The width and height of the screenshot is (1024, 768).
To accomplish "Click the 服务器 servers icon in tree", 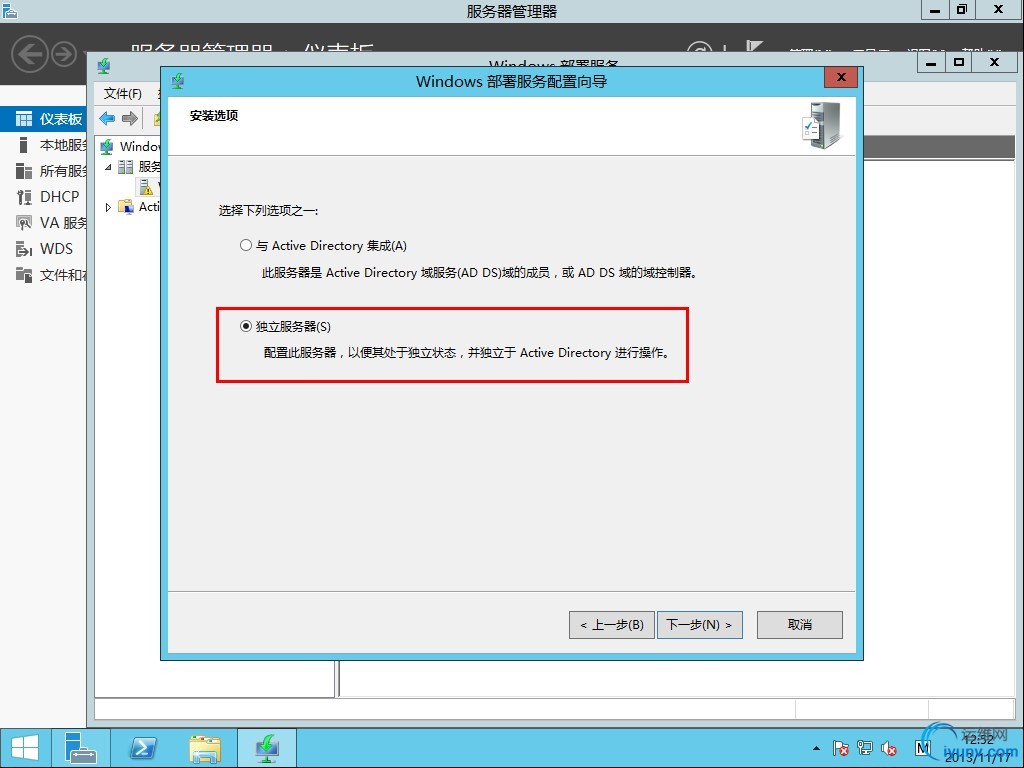I will point(125,167).
